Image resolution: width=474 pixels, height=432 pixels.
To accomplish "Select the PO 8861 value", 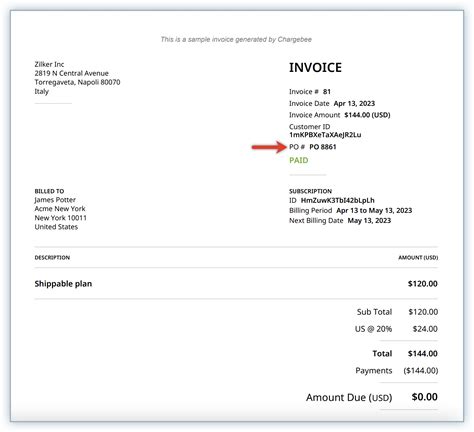I will [323, 147].
